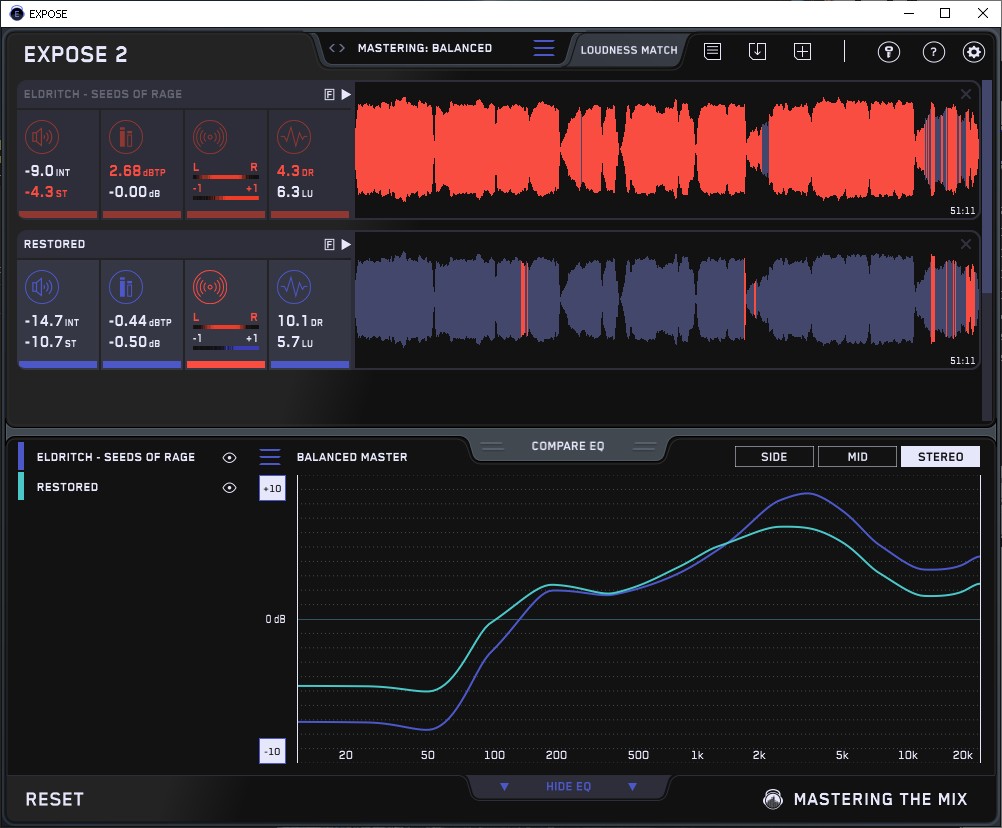Toggle visibility of Eldritch EQ curve
Screen dimensions: 1002x828
coord(230,457)
